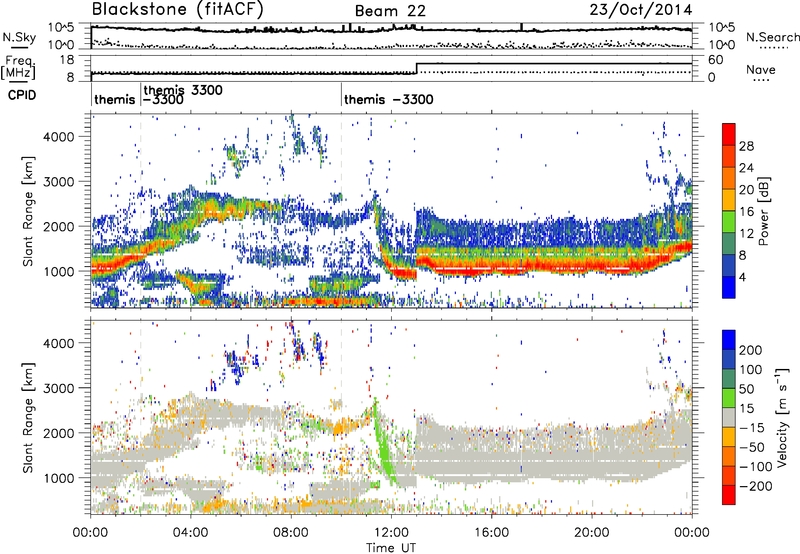Click the date '23/Oct/2014'

pyautogui.click(x=641, y=10)
